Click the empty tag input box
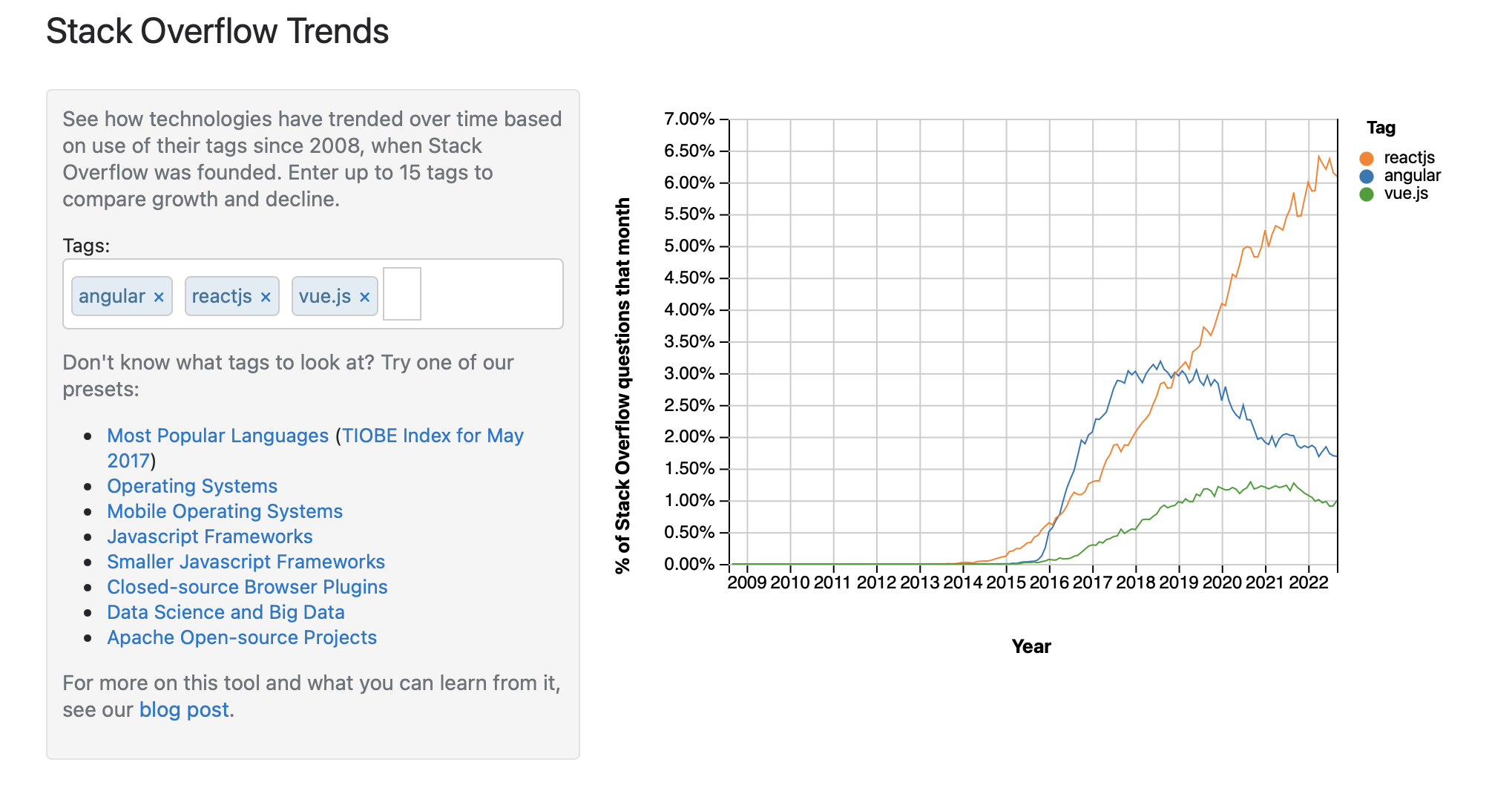Viewport: 1512px width, 791px height. pyautogui.click(x=402, y=295)
